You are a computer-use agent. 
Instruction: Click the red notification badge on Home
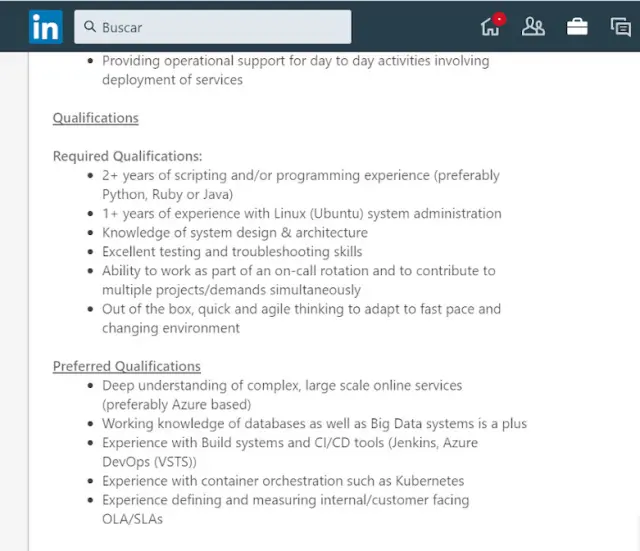click(499, 19)
